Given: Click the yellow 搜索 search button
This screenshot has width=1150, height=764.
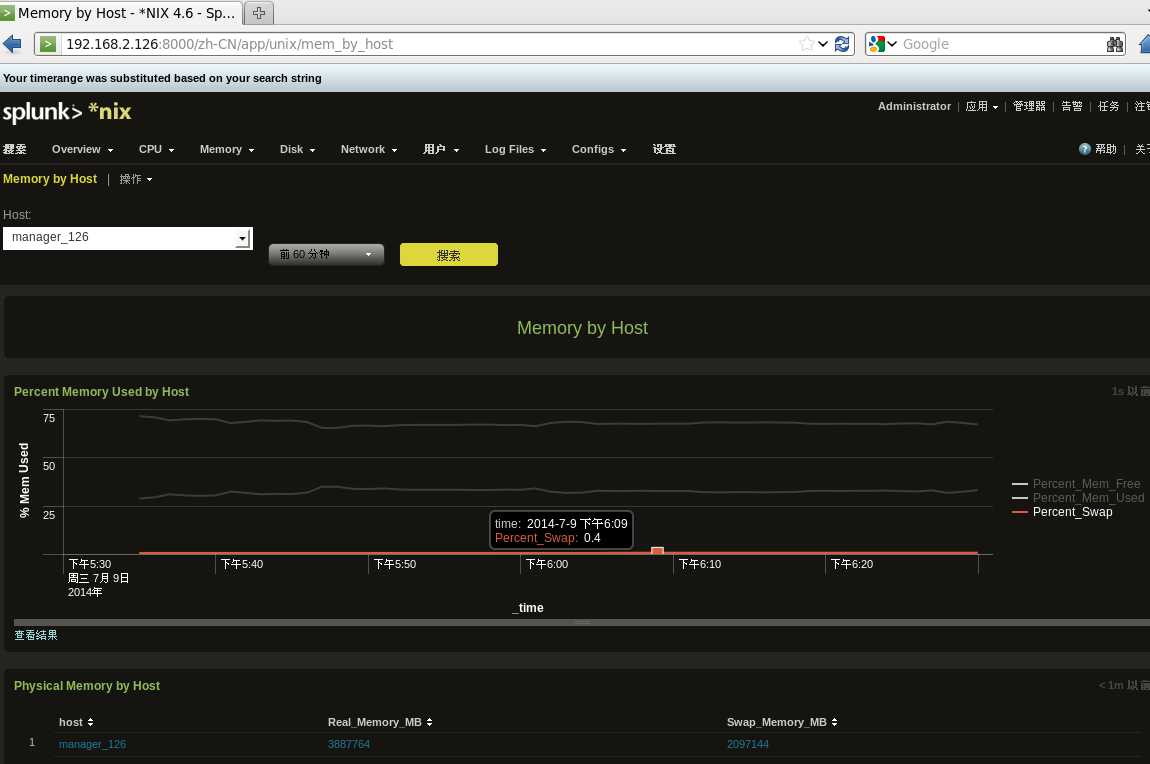Looking at the screenshot, I should (x=448, y=254).
